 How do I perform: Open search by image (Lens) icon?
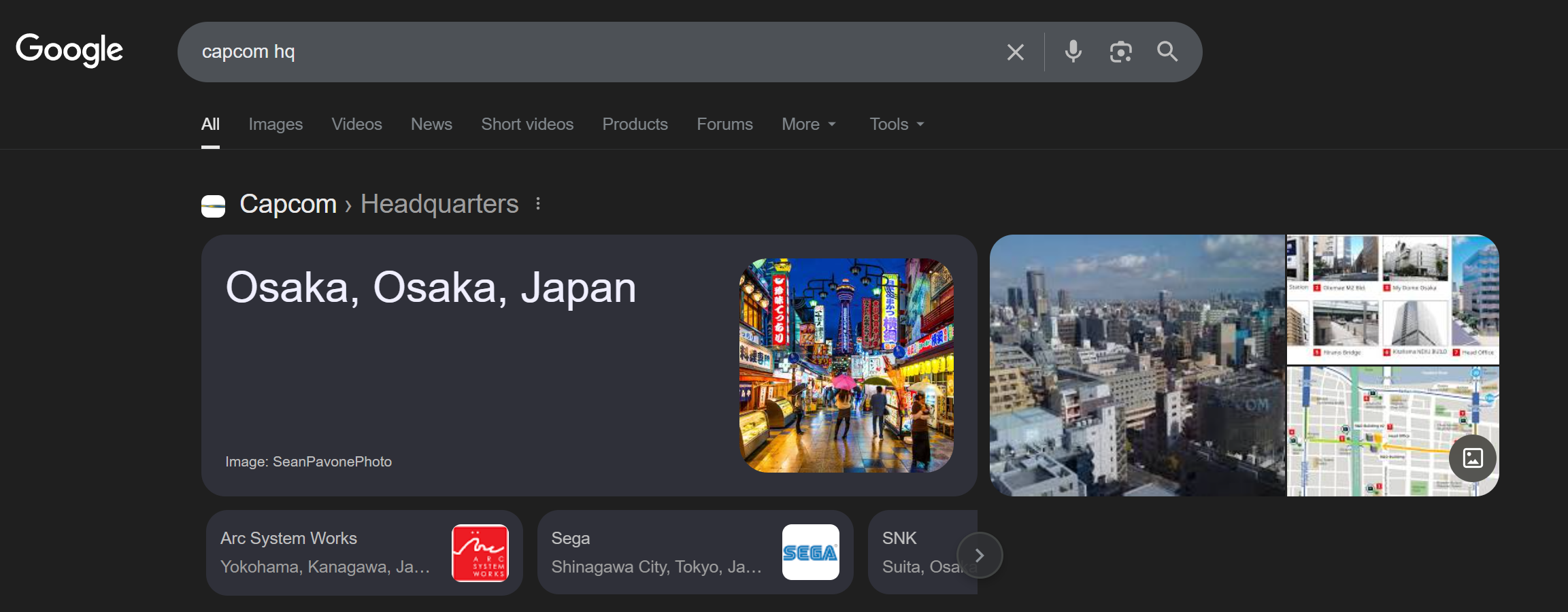(x=1120, y=52)
